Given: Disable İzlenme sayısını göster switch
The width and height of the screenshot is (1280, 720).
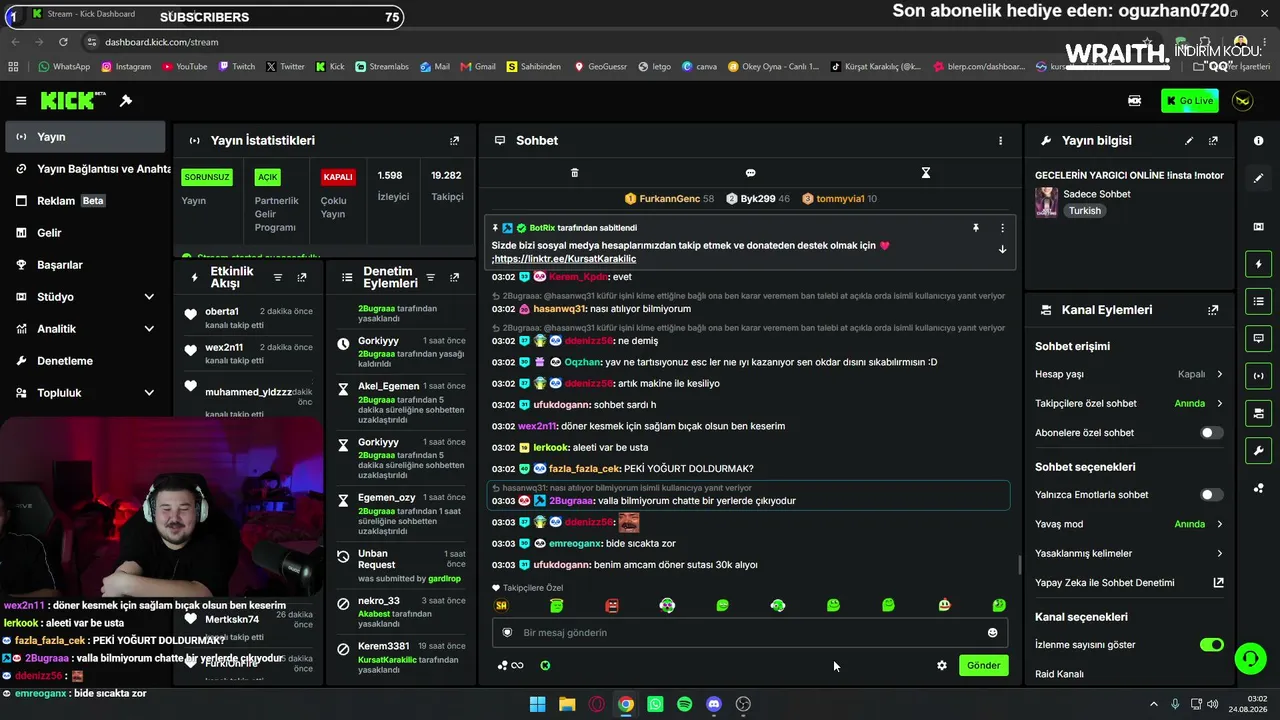Looking at the screenshot, I should [1211, 645].
